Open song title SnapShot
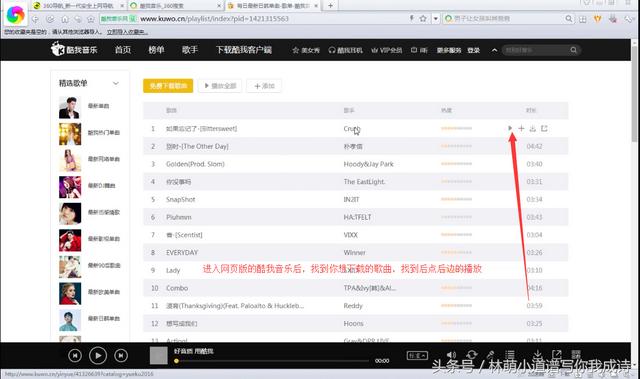640x379 pixels. 180,199
